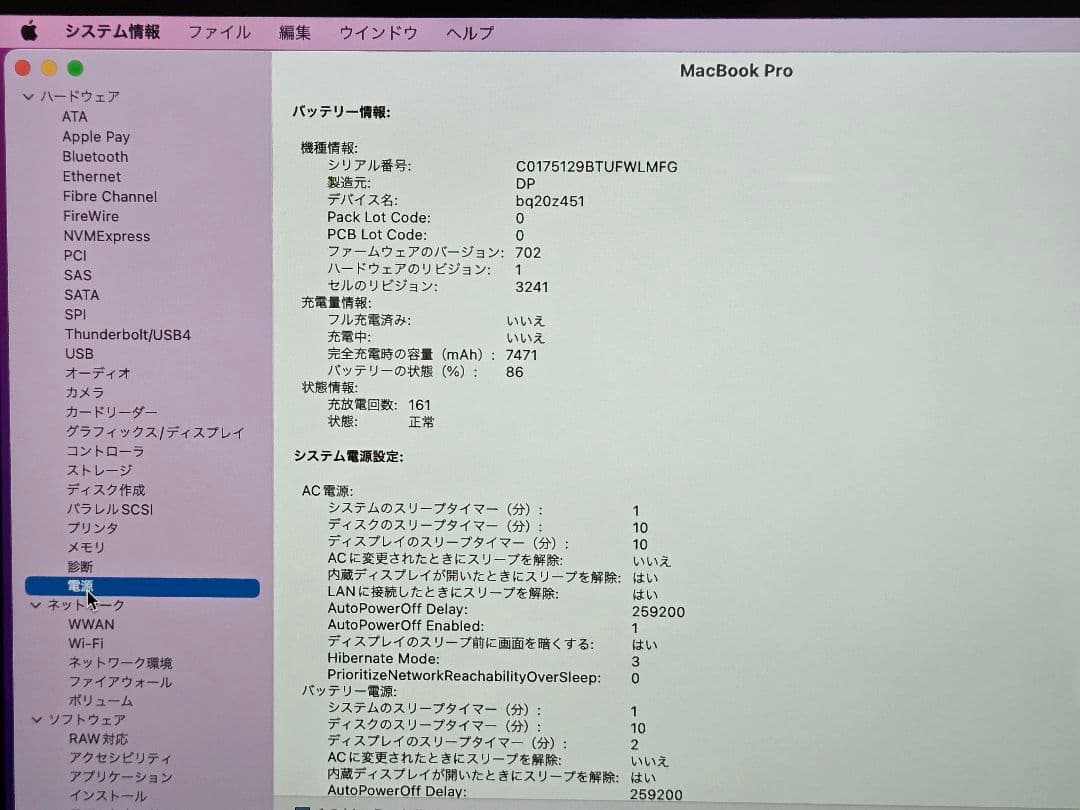Open the Wi-Fi section
The image size is (1080, 810).
click(x=86, y=643)
